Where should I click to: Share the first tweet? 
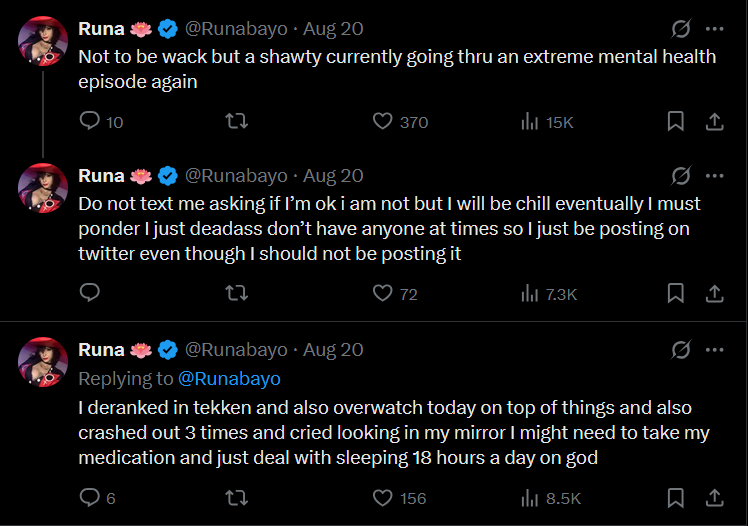(715, 122)
